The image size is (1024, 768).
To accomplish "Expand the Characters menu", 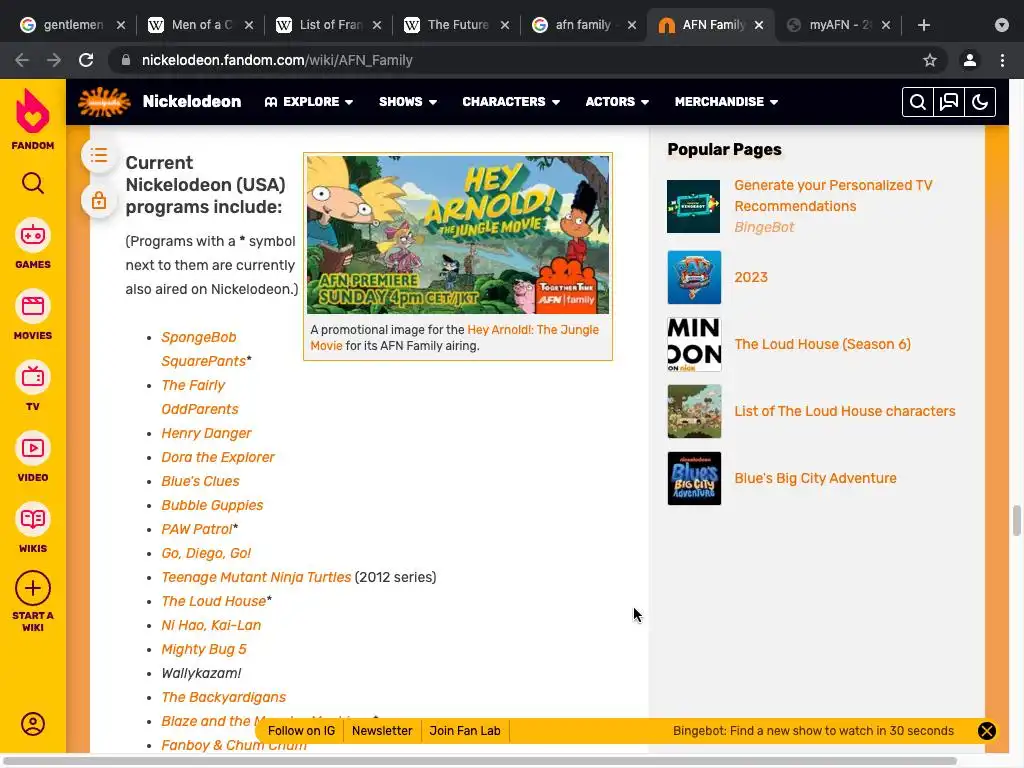I will (x=511, y=102).
